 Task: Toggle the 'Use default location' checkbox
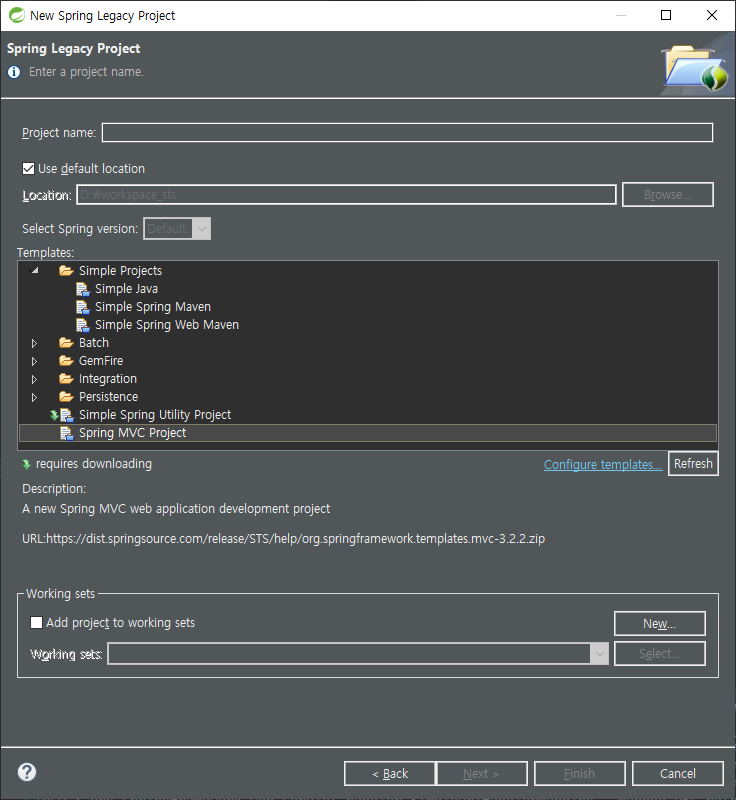coord(29,168)
